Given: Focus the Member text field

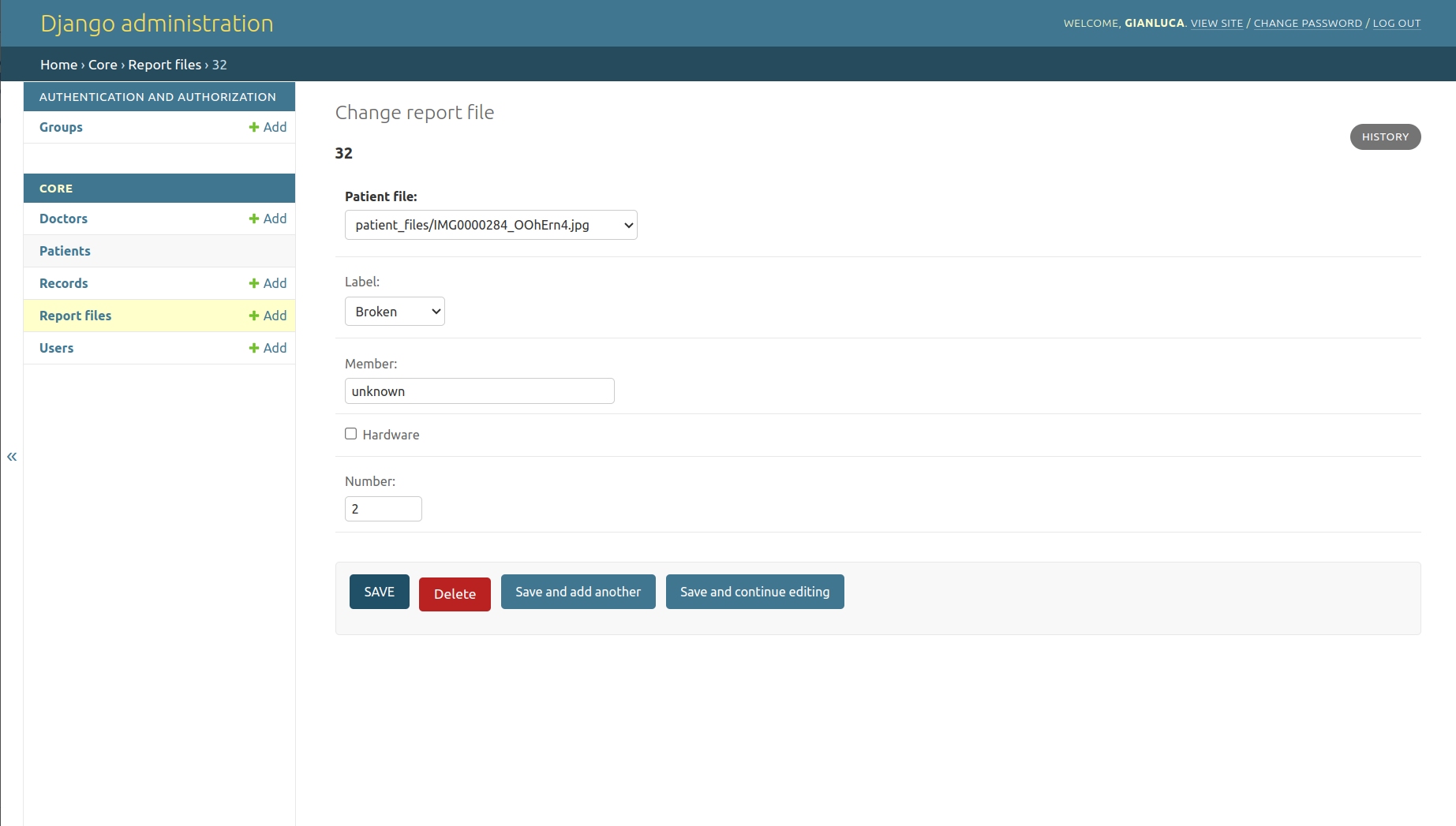Looking at the screenshot, I should pos(480,391).
